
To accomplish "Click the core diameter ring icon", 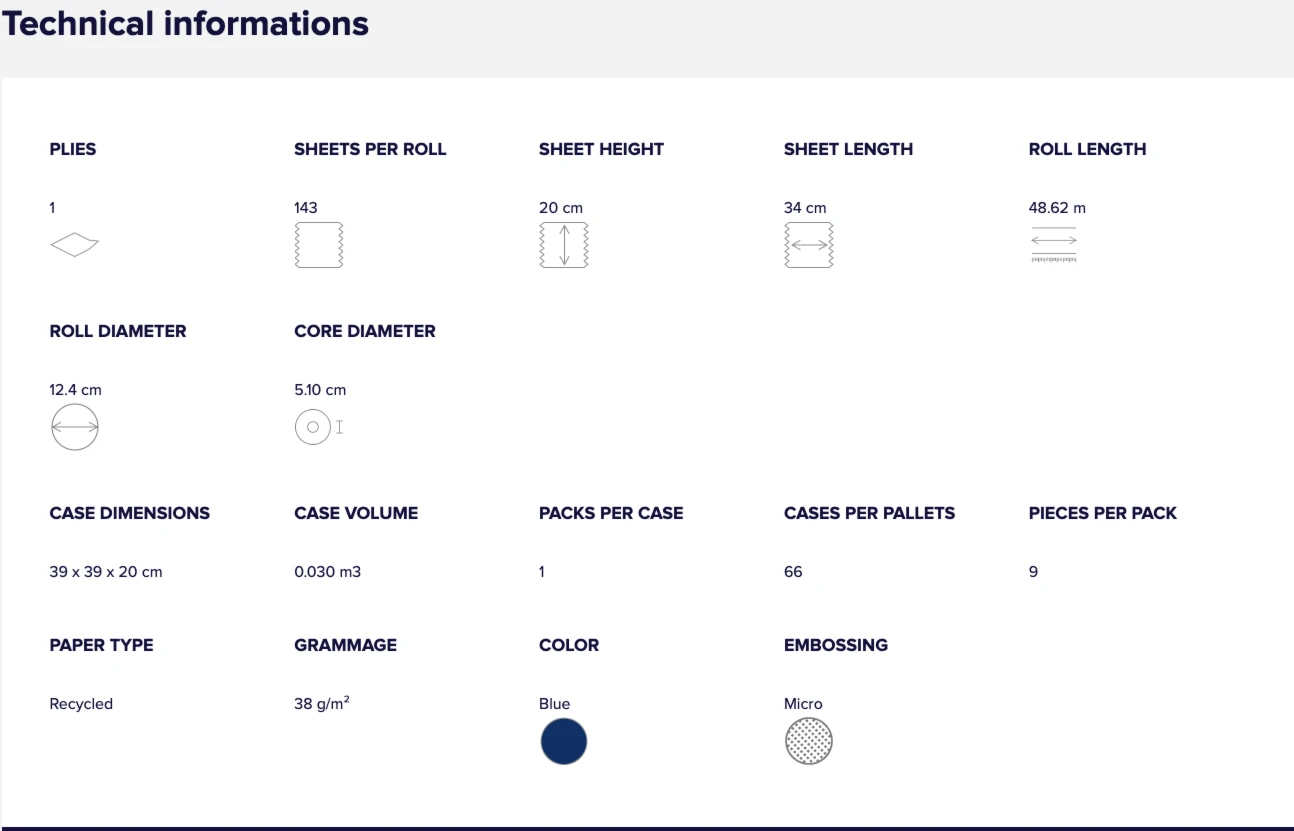I will pyautogui.click(x=319, y=427).
